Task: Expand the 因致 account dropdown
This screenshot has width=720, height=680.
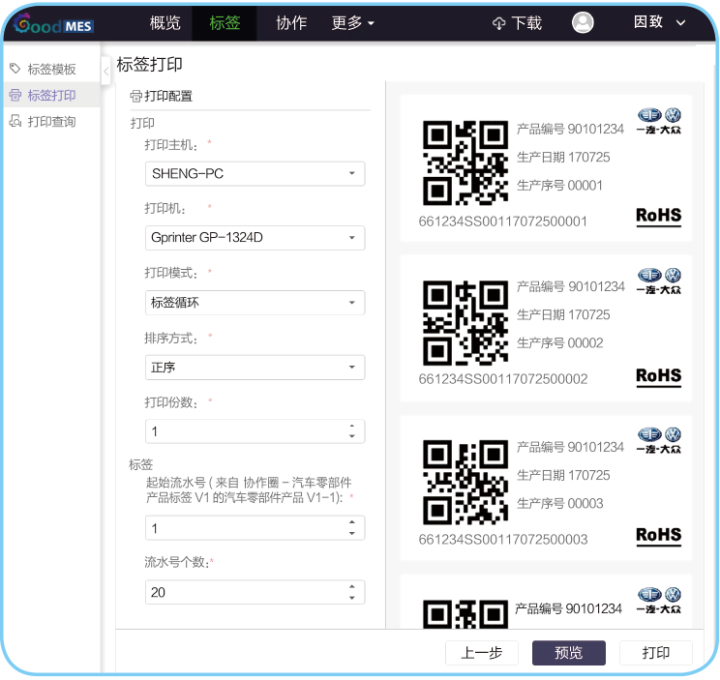Action: tap(660, 22)
